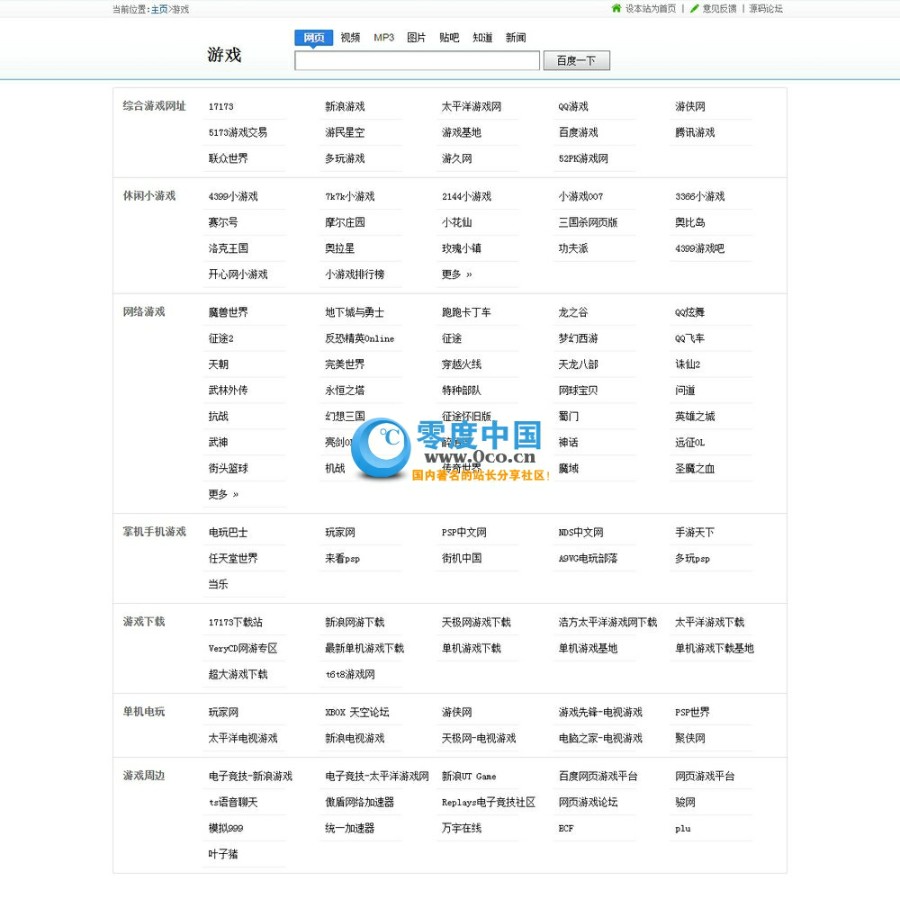Switch to the 视频 search tab
Screen dimensions: 900x899
(x=350, y=37)
